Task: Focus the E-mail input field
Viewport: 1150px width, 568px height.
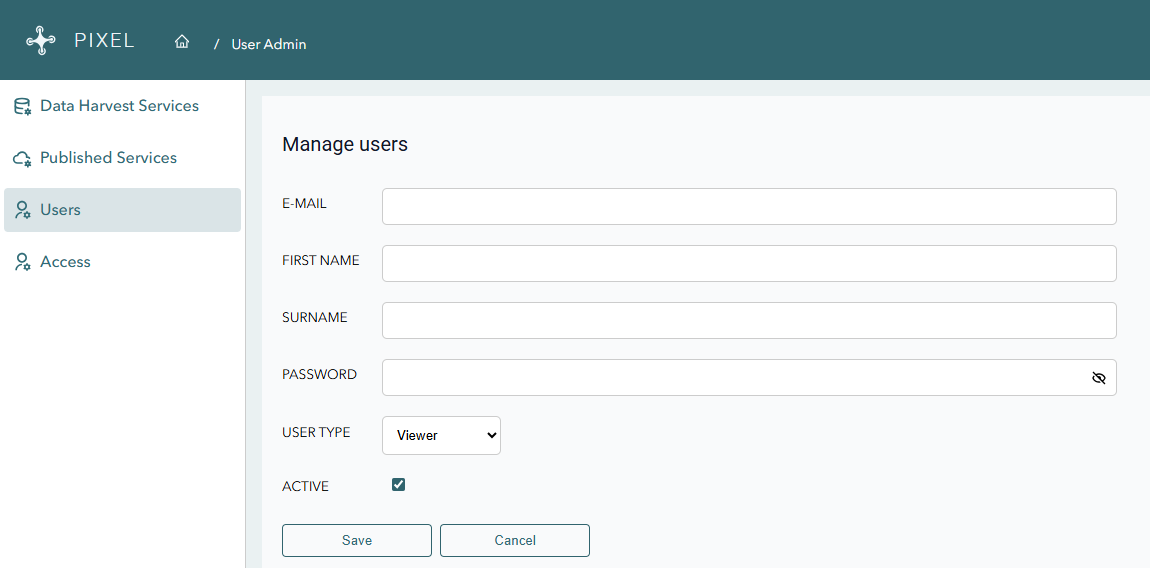Action: coord(748,206)
